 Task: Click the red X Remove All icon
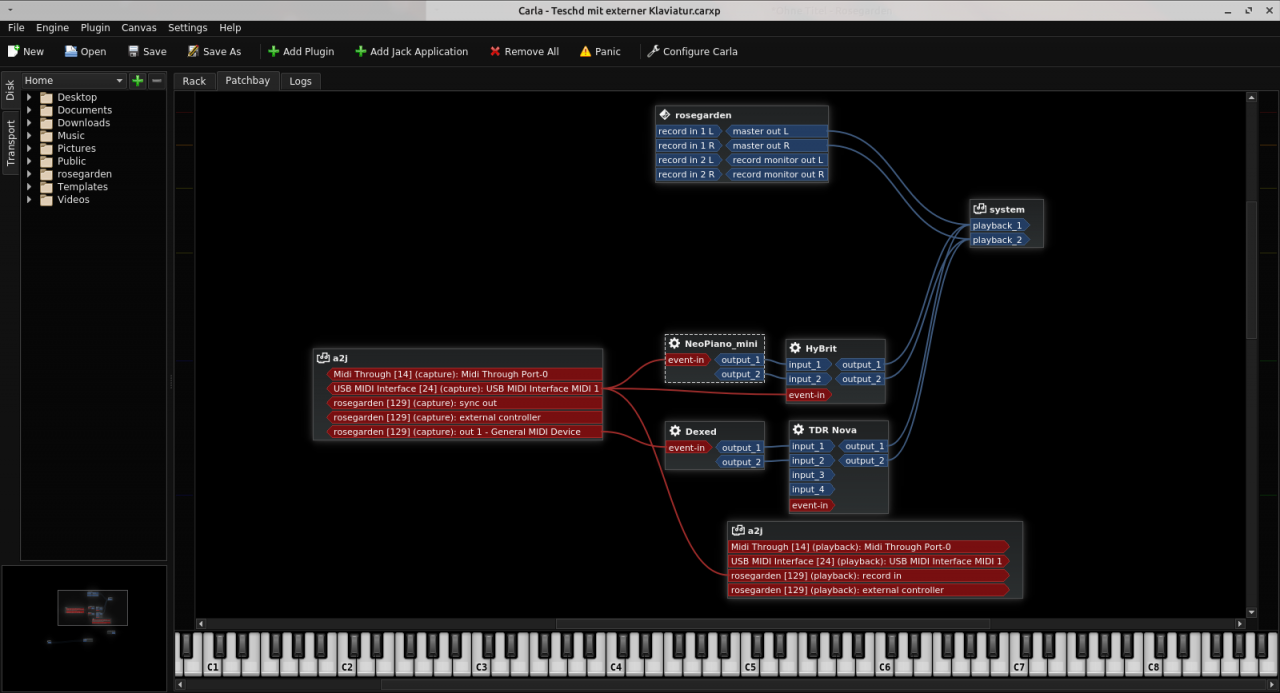click(x=494, y=51)
